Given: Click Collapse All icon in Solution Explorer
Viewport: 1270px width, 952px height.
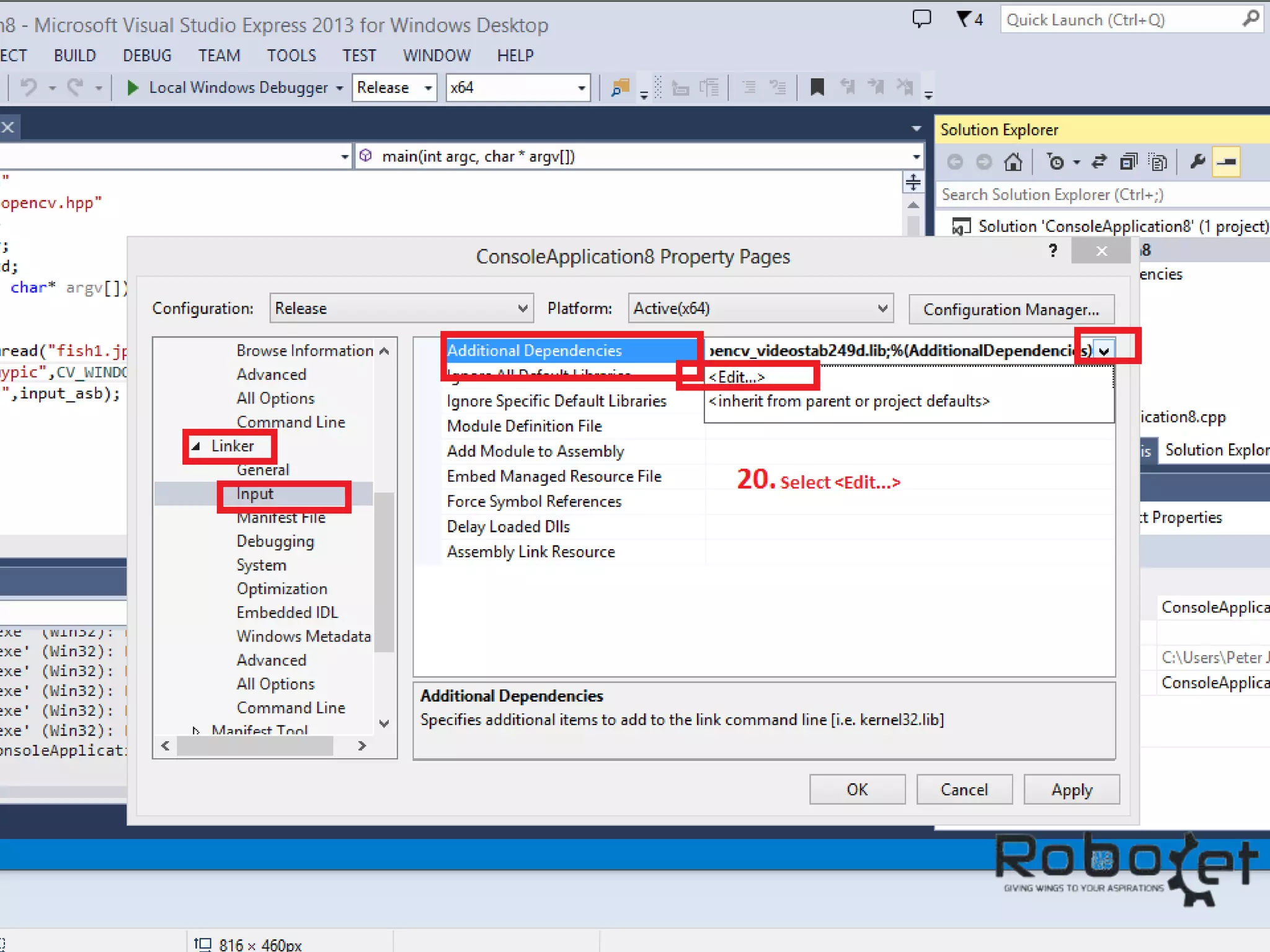Looking at the screenshot, I should (1128, 162).
